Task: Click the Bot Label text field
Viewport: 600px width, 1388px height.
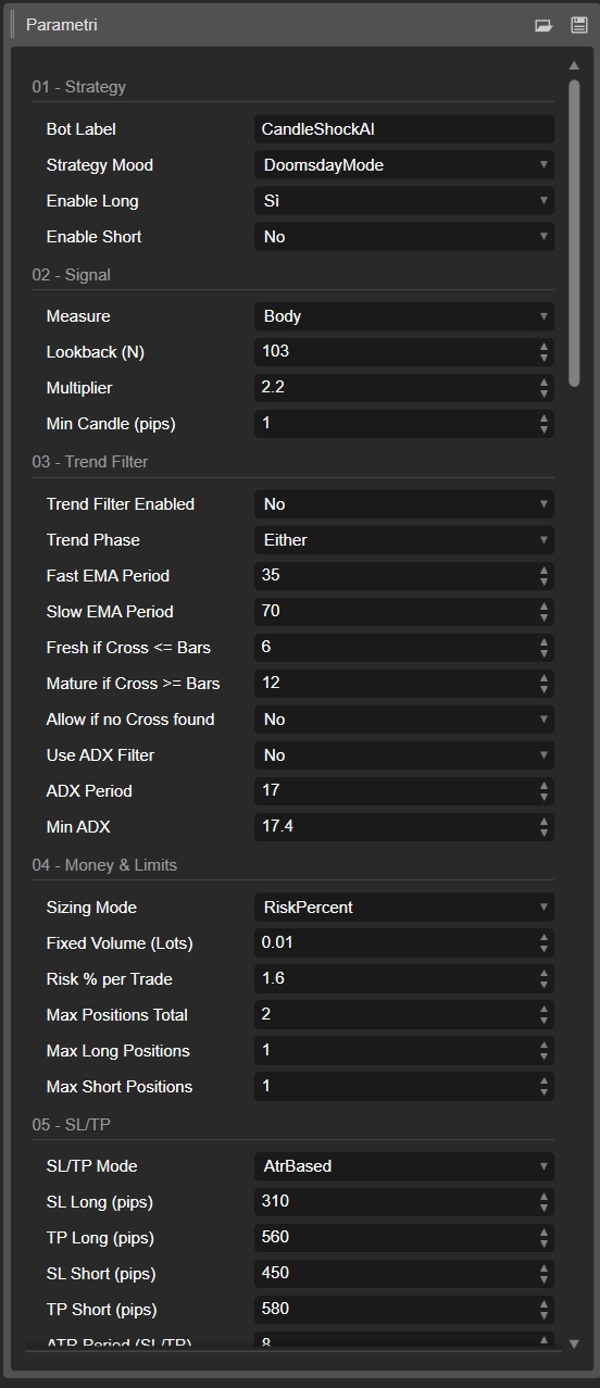Action: [x=403, y=129]
